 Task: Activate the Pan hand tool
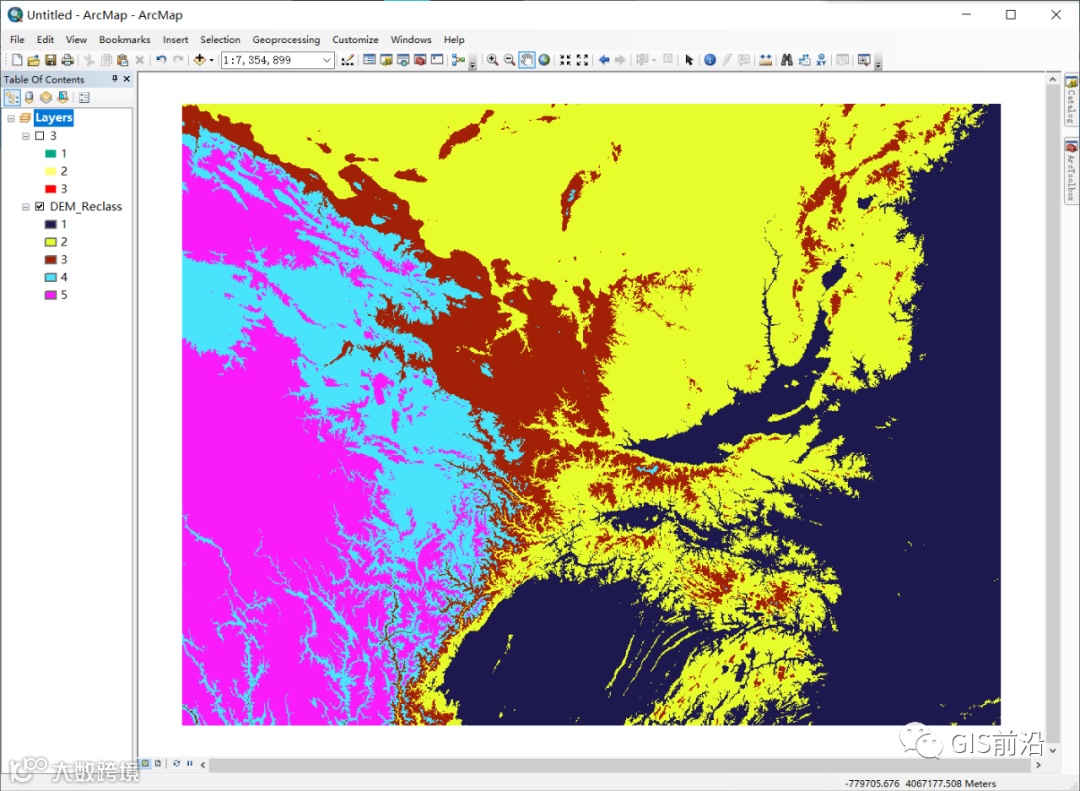pyautogui.click(x=526, y=60)
